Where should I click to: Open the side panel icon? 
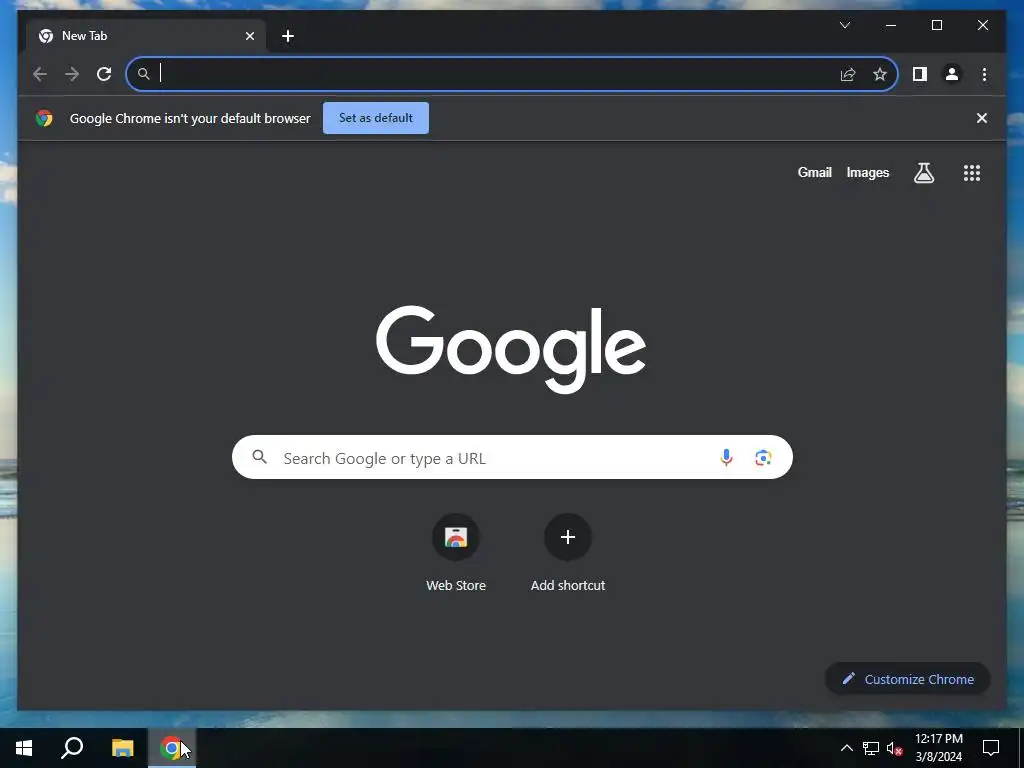tap(920, 74)
